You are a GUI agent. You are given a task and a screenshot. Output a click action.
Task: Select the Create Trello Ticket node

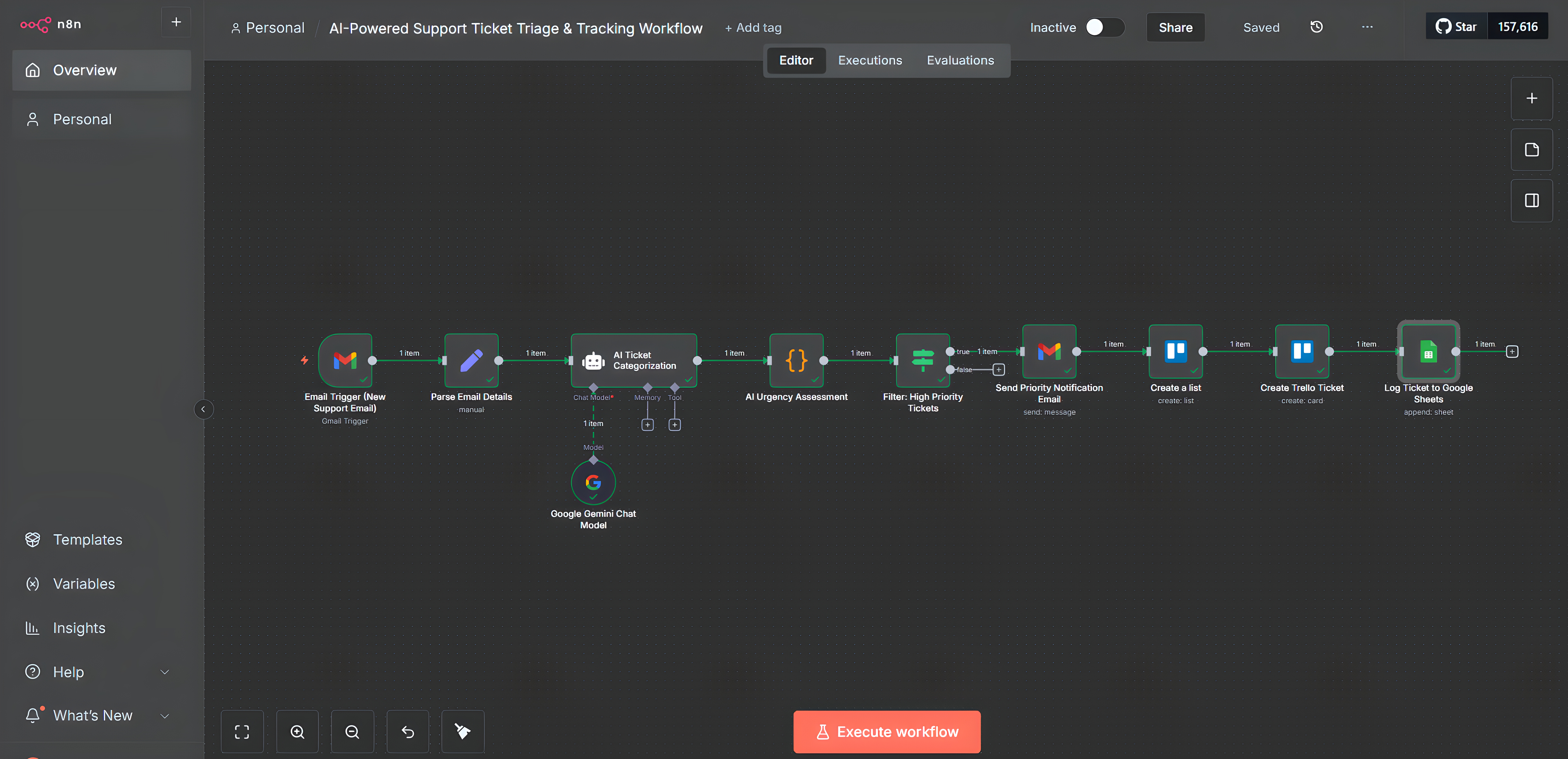click(x=1302, y=351)
